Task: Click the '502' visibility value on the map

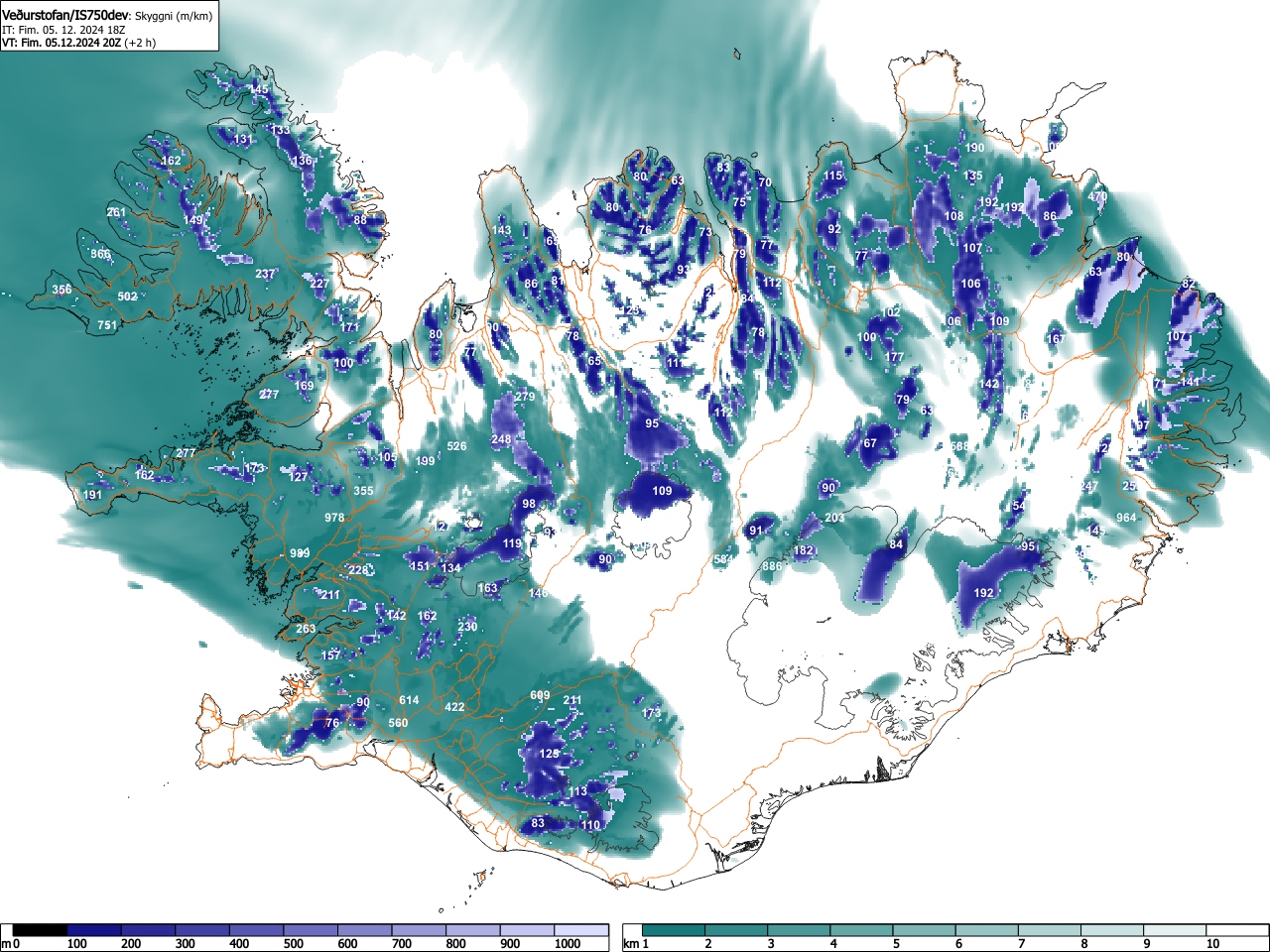Action: 127,297
